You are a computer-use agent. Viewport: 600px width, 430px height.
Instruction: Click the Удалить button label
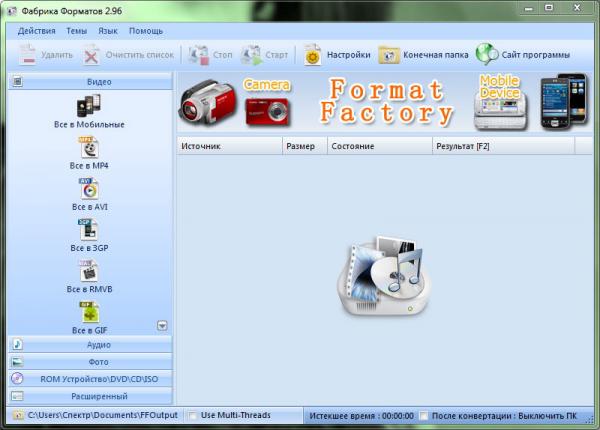[57, 55]
